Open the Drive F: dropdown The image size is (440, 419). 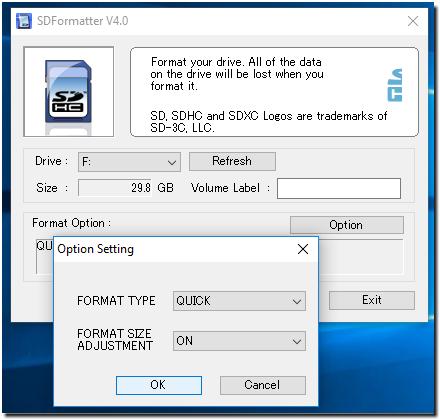coord(129,162)
